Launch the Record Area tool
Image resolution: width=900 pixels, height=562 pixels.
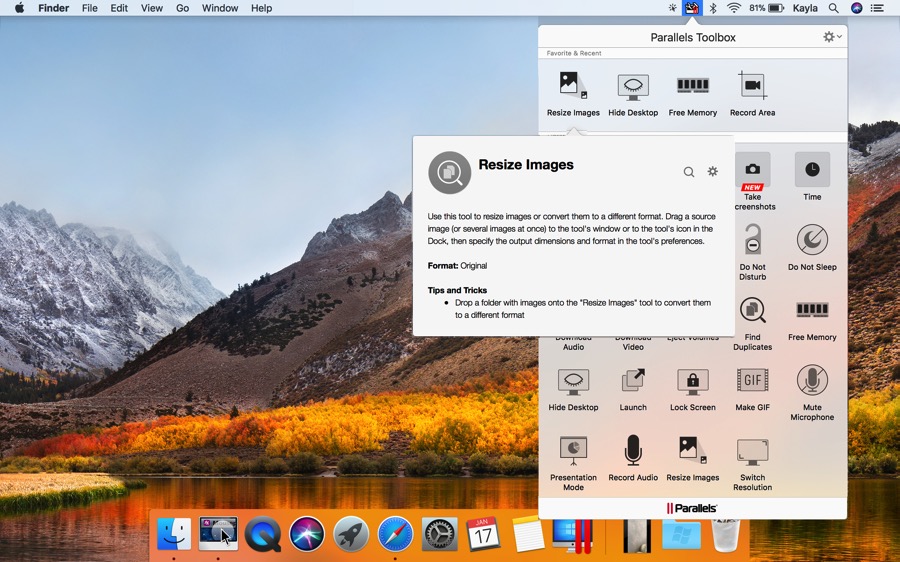[752, 94]
